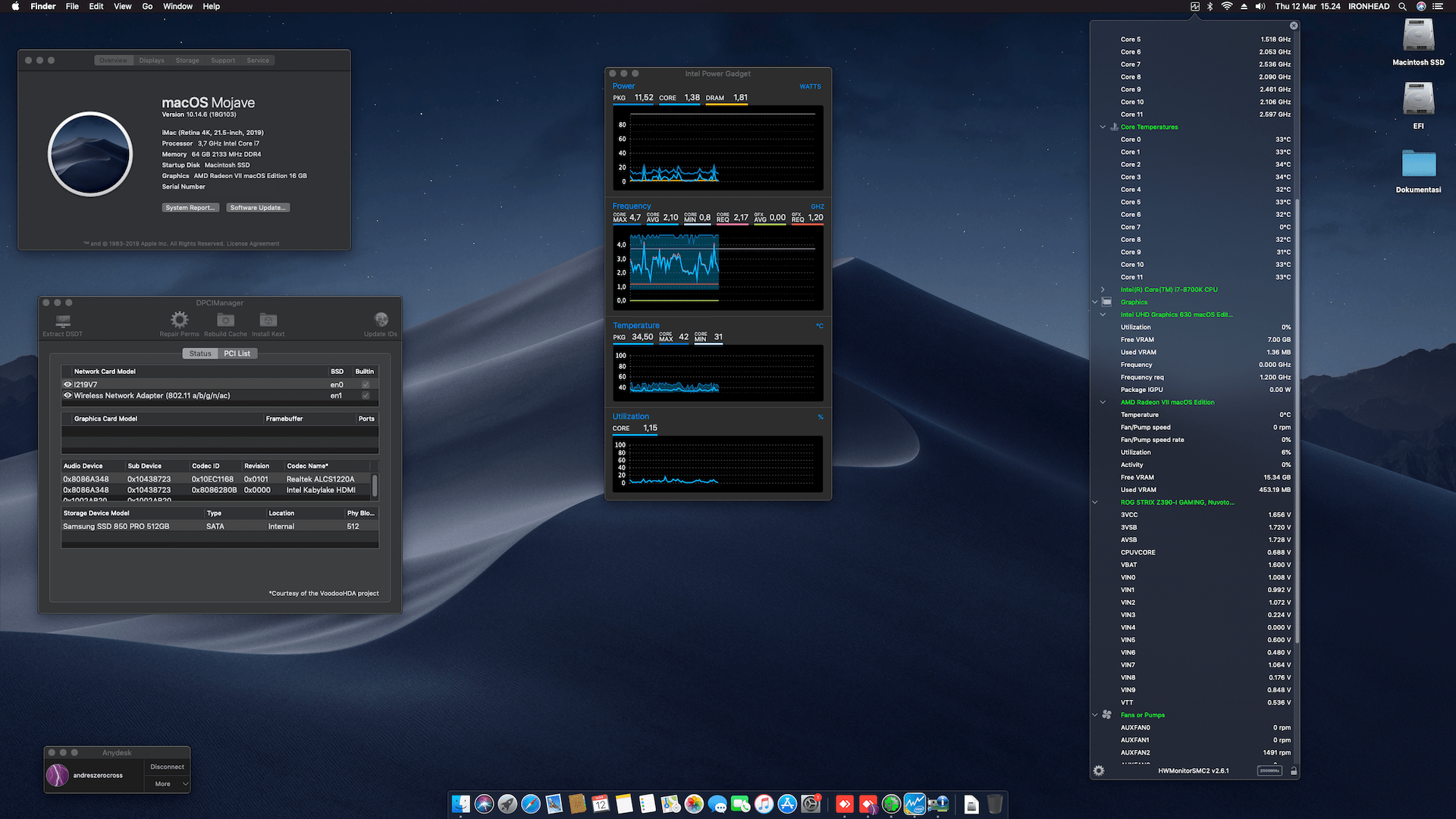Collapse the AMD Radeon VII macOS Edition section
The height and width of the screenshot is (819, 1456).
(1102, 402)
